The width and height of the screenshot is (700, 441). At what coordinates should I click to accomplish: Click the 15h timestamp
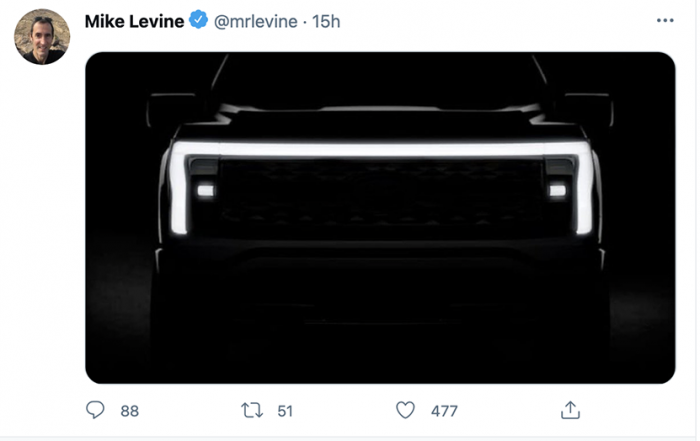click(324, 21)
